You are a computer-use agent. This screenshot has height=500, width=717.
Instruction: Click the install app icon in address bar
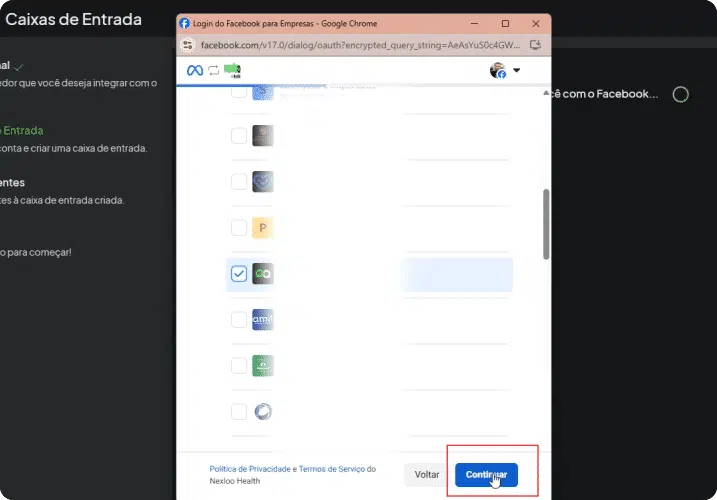[535, 45]
